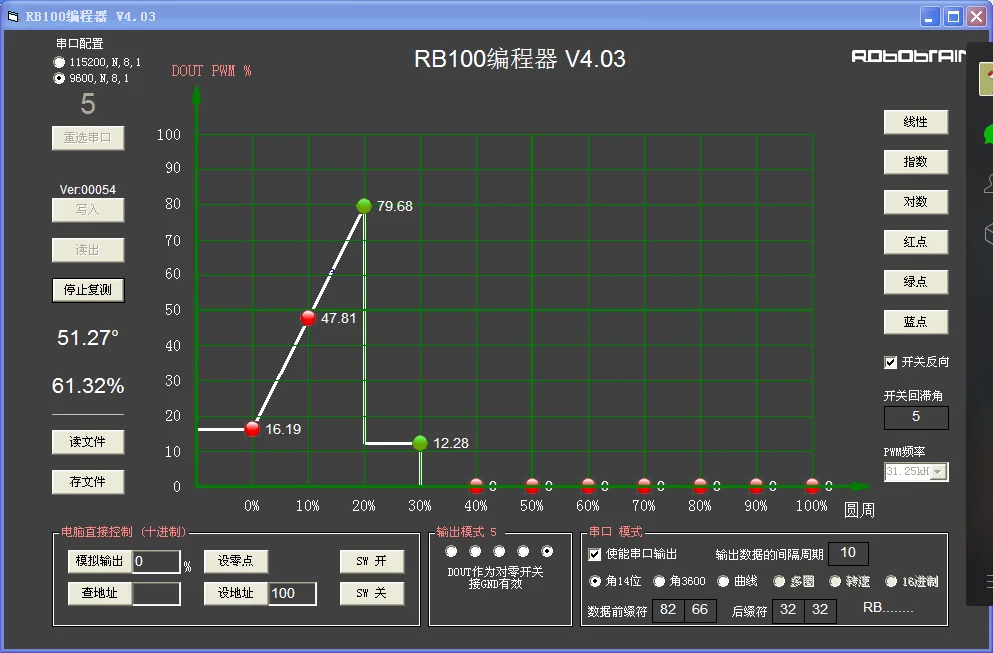The image size is (993, 653).
Task: Click the 设地址 button
Action: pos(236,593)
